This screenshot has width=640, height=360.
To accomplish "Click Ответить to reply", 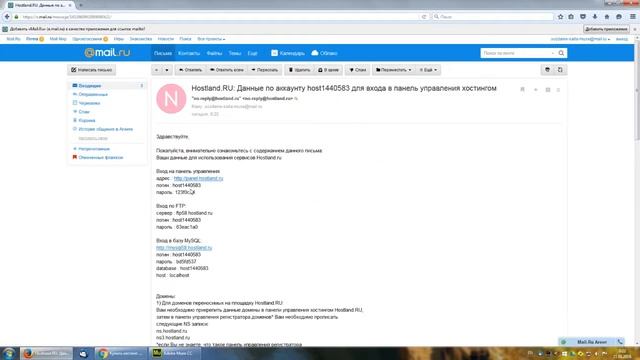I will coord(191,70).
